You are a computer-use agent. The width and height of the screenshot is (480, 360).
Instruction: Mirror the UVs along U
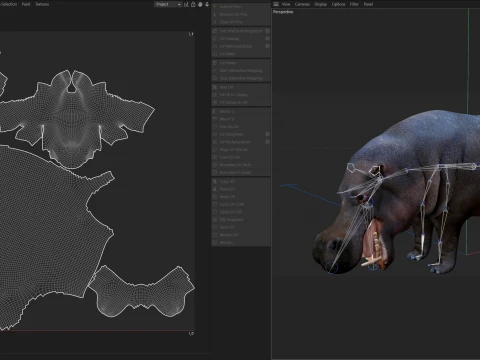click(241, 111)
